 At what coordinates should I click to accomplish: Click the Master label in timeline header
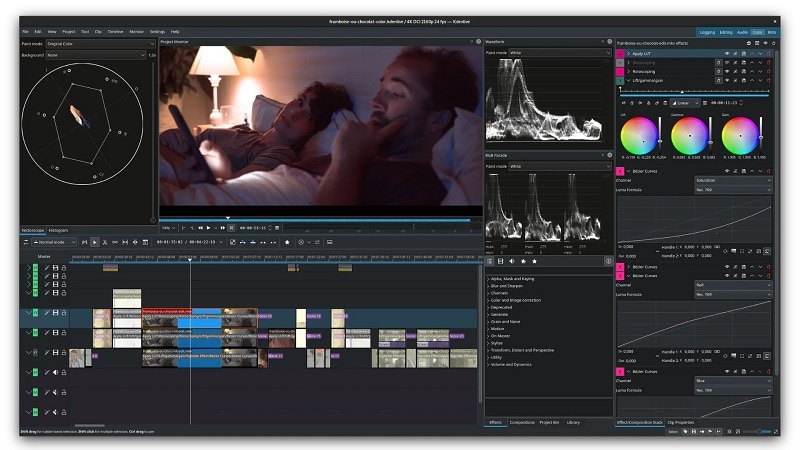click(x=44, y=257)
